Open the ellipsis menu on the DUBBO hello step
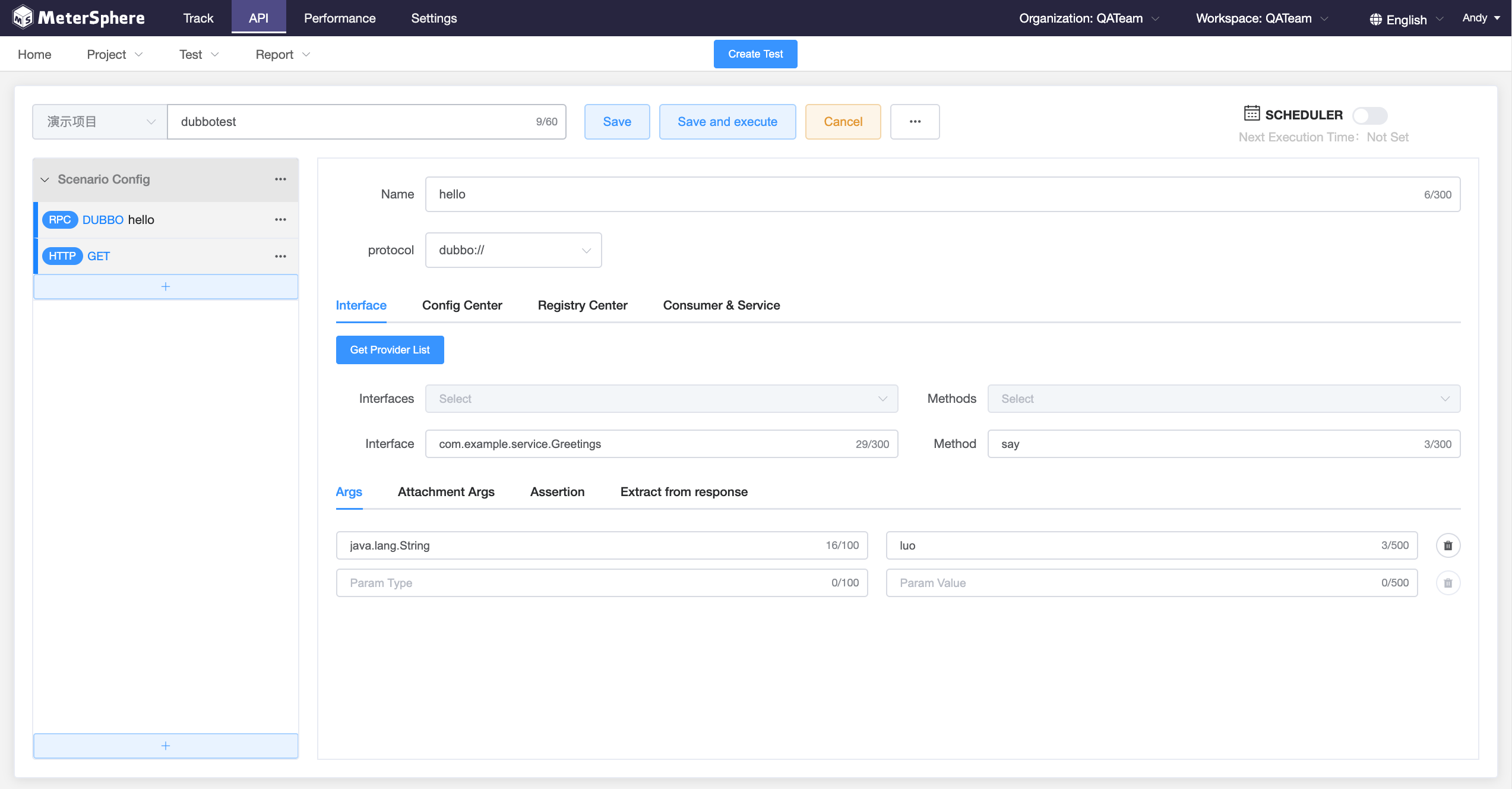 280,219
